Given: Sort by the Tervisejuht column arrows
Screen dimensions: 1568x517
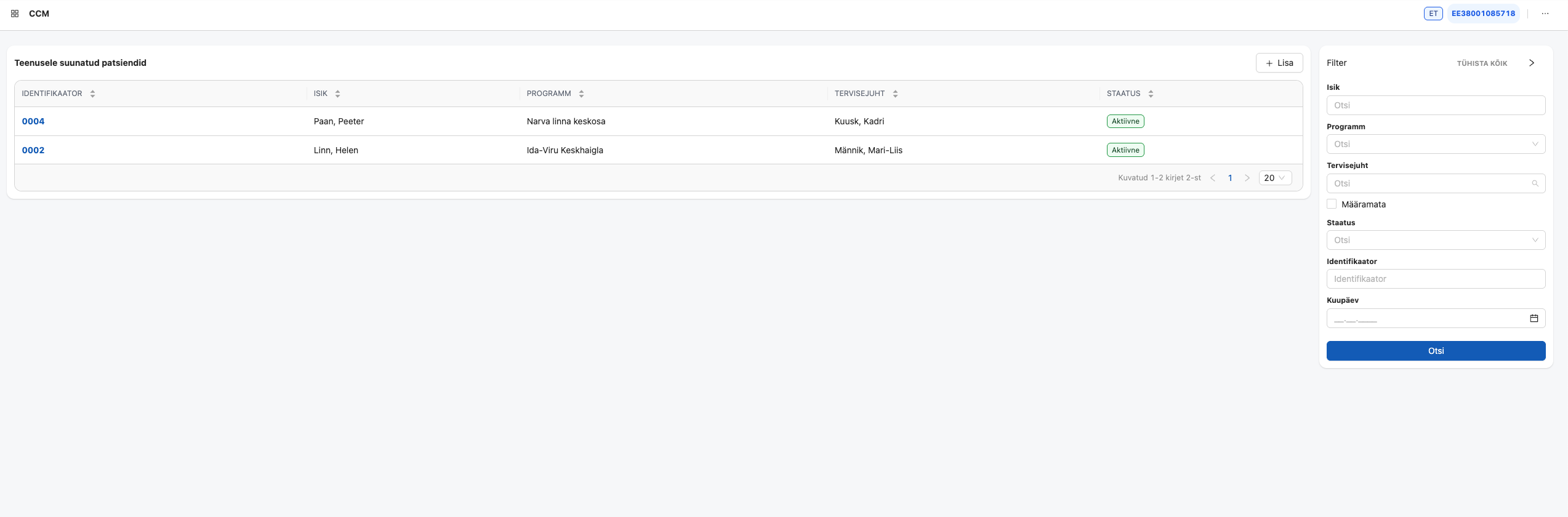Looking at the screenshot, I should (895, 94).
